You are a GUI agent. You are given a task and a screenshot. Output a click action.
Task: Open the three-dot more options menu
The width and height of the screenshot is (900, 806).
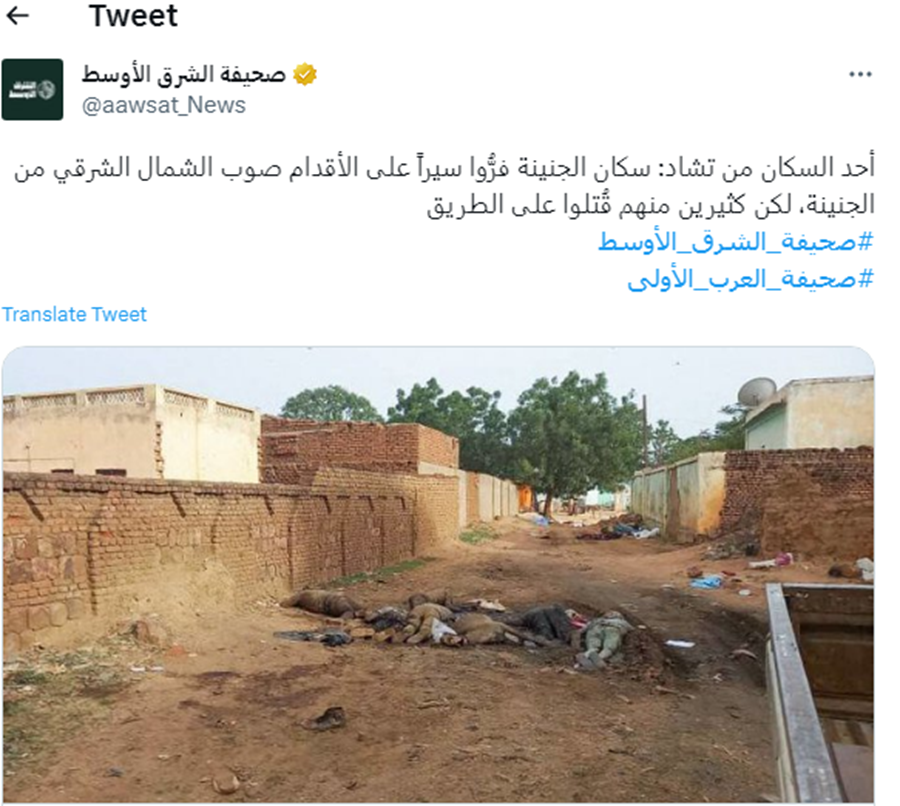pyautogui.click(x=860, y=74)
